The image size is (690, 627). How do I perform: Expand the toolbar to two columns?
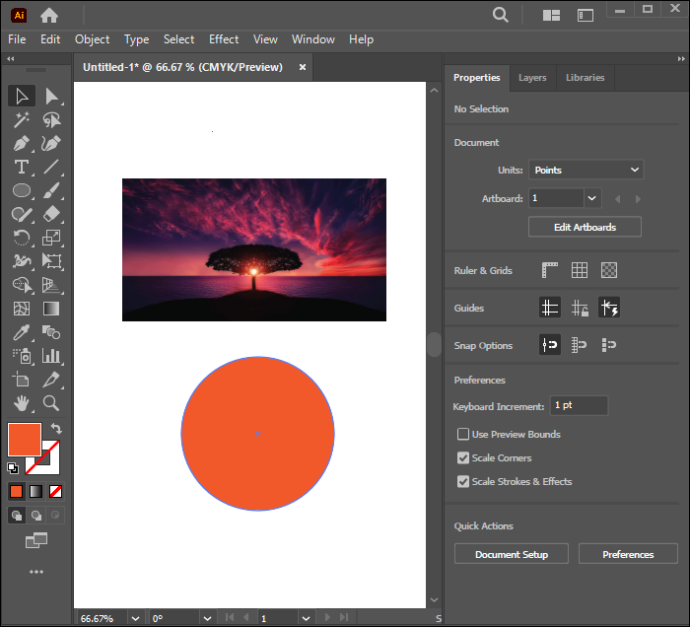point(11,59)
